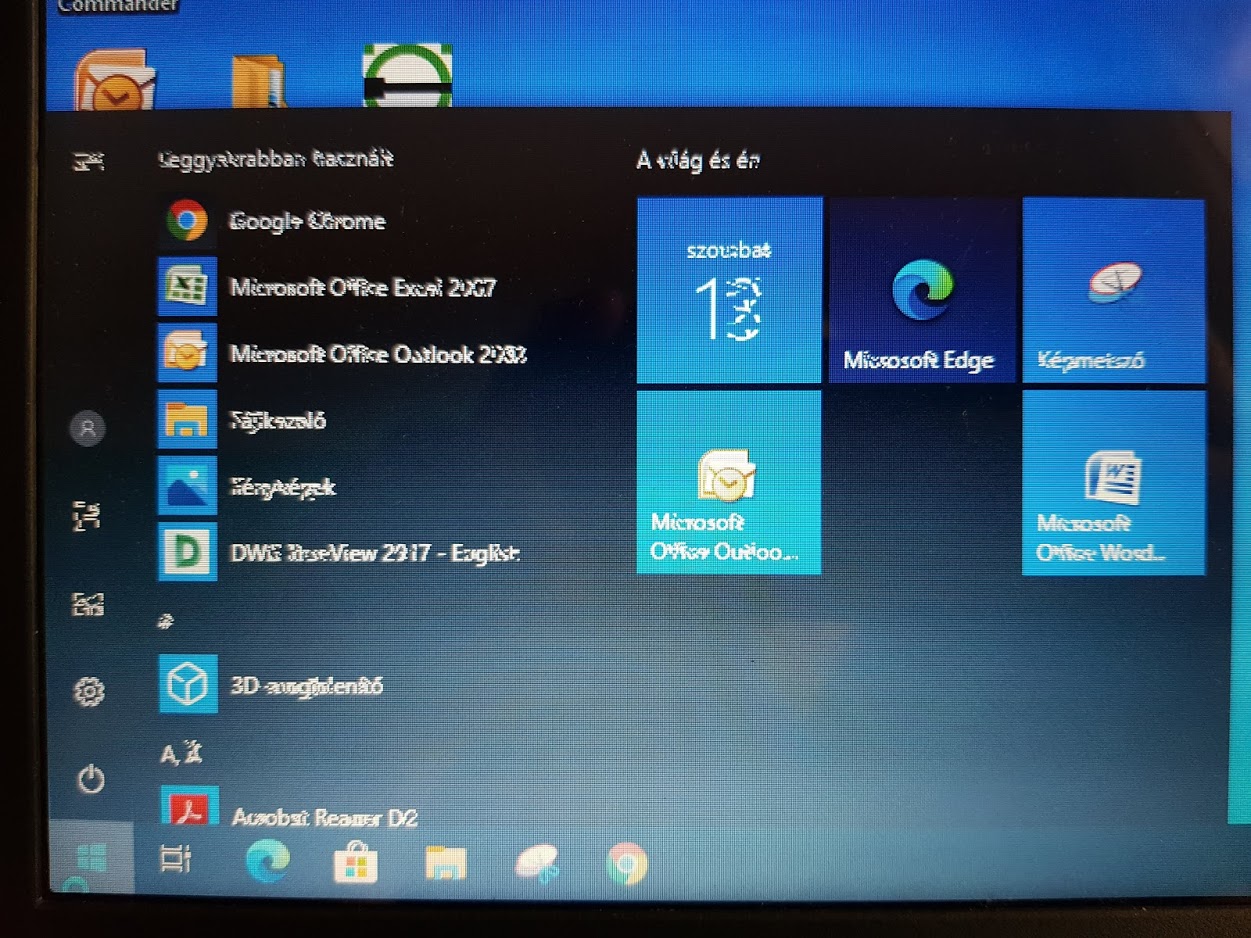Click the 'Leggyakrabban használt' heading
The height and width of the screenshot is (938, 1251).
pyautogui.click(x=276, y=159)
